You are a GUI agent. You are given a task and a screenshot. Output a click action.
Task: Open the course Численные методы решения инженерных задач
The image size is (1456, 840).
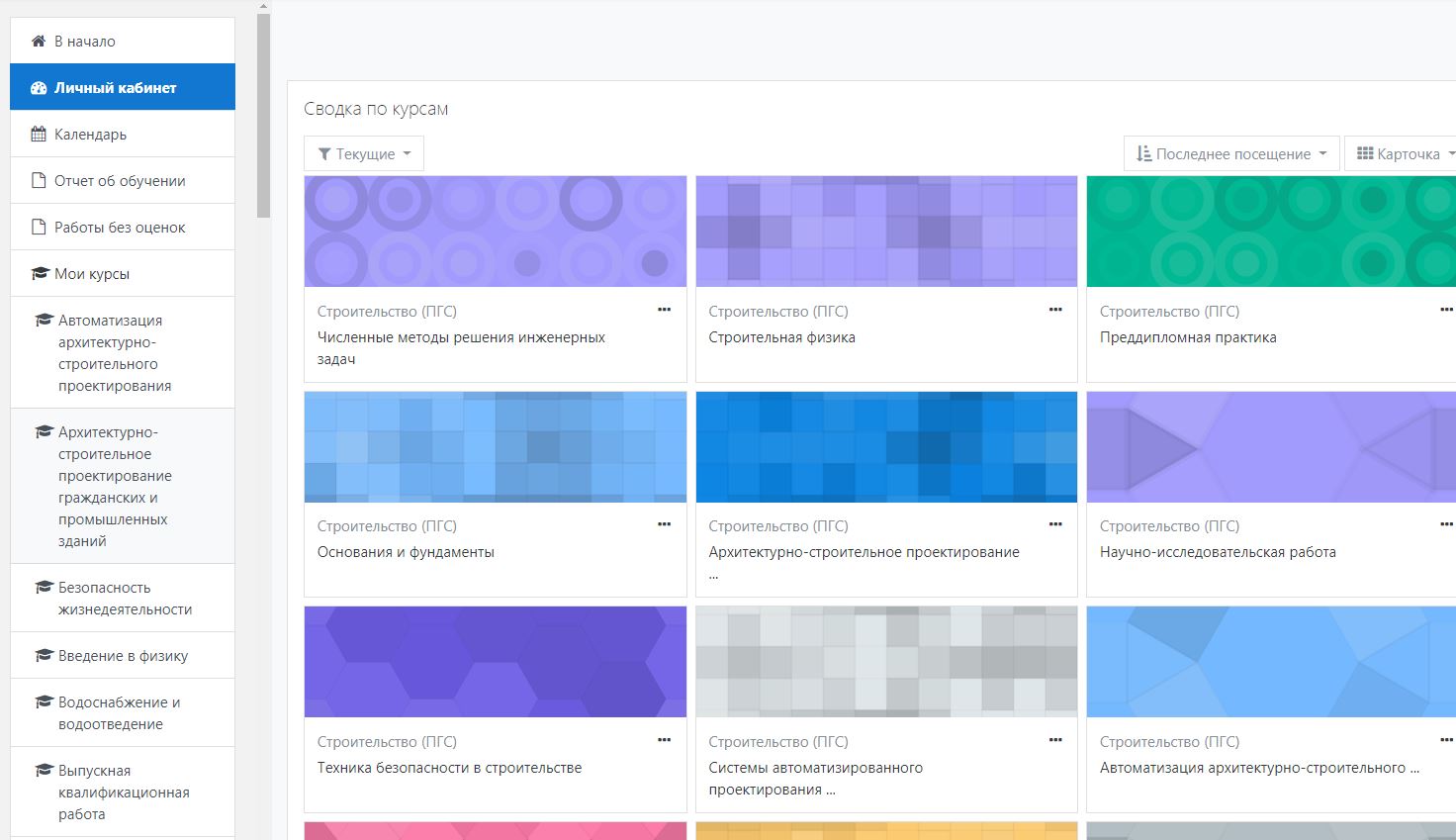tap(461, 348)
